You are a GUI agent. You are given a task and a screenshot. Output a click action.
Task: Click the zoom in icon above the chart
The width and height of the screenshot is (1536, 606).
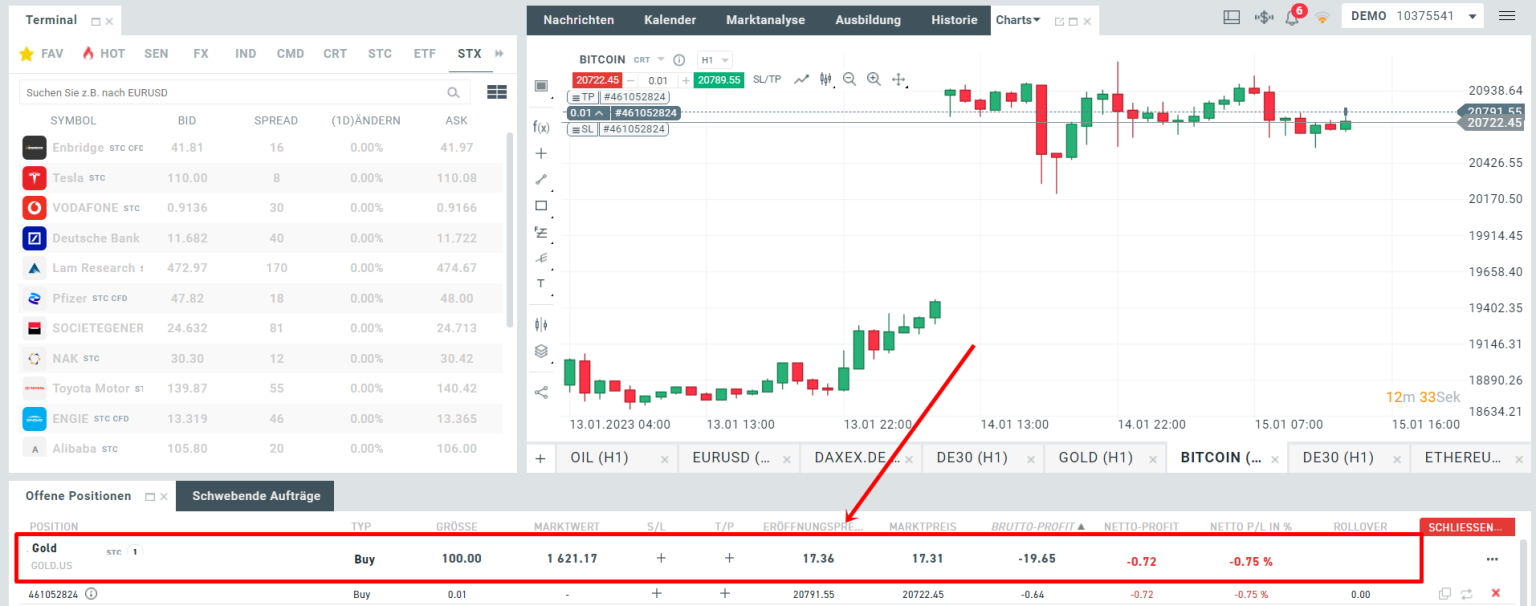[873, 79]
